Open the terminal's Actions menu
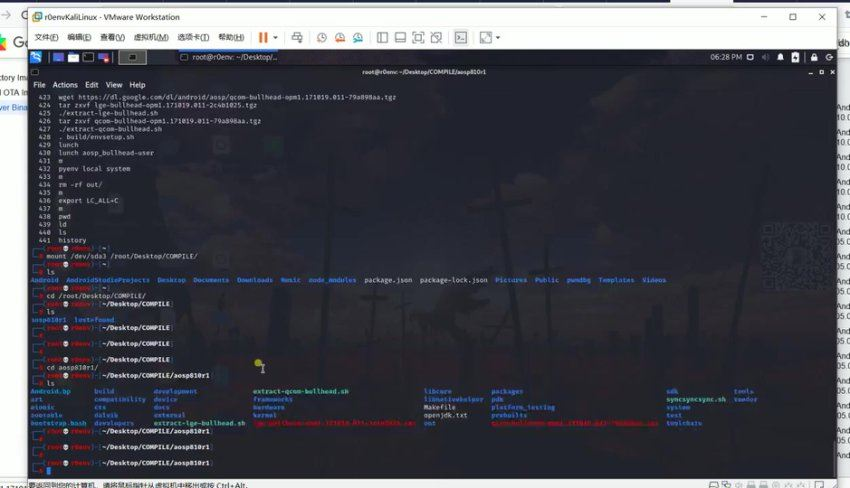 coord(64,85)
